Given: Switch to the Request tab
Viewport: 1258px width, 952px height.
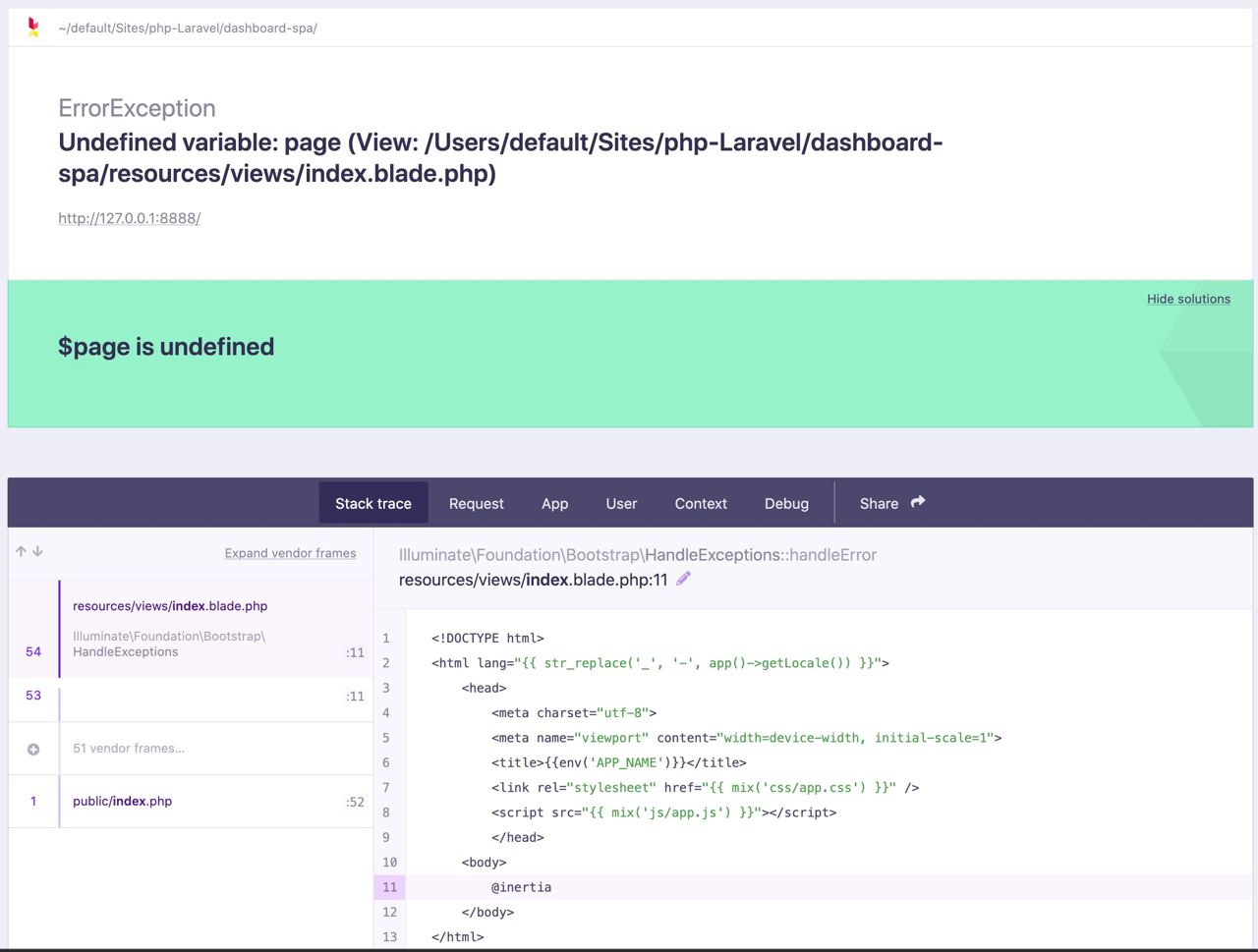Looking at the screenshot, I should [x=477, y=503].
